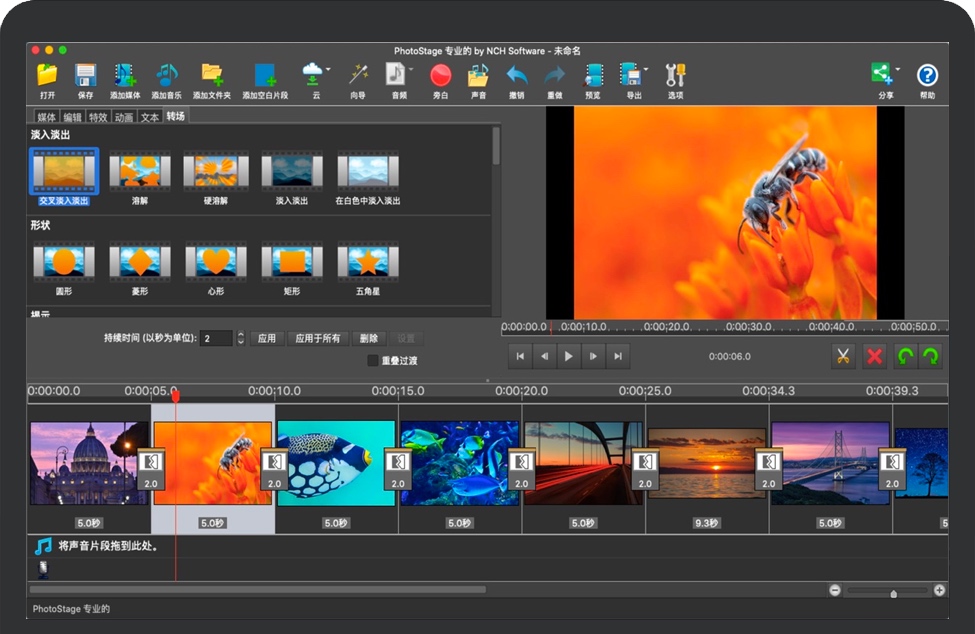Open the 预览 (Preview) tool

(594, 75)
